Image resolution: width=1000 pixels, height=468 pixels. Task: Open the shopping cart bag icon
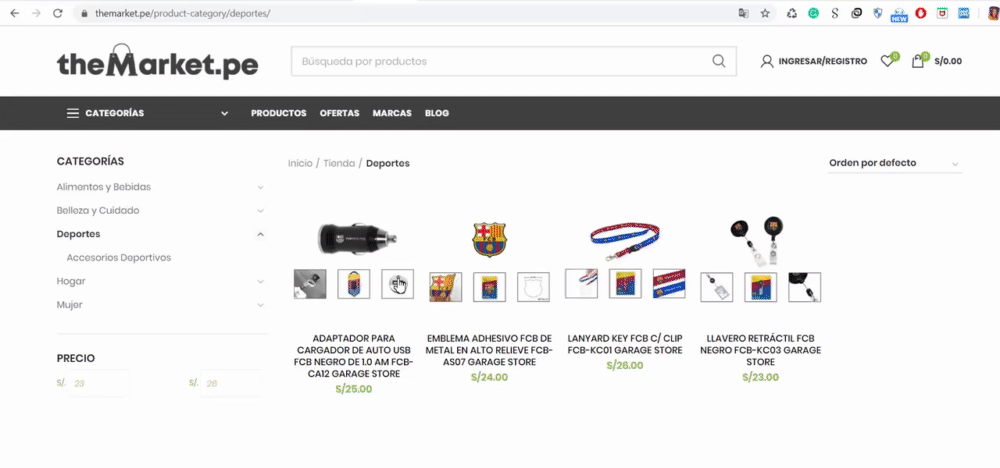[918, 61]
